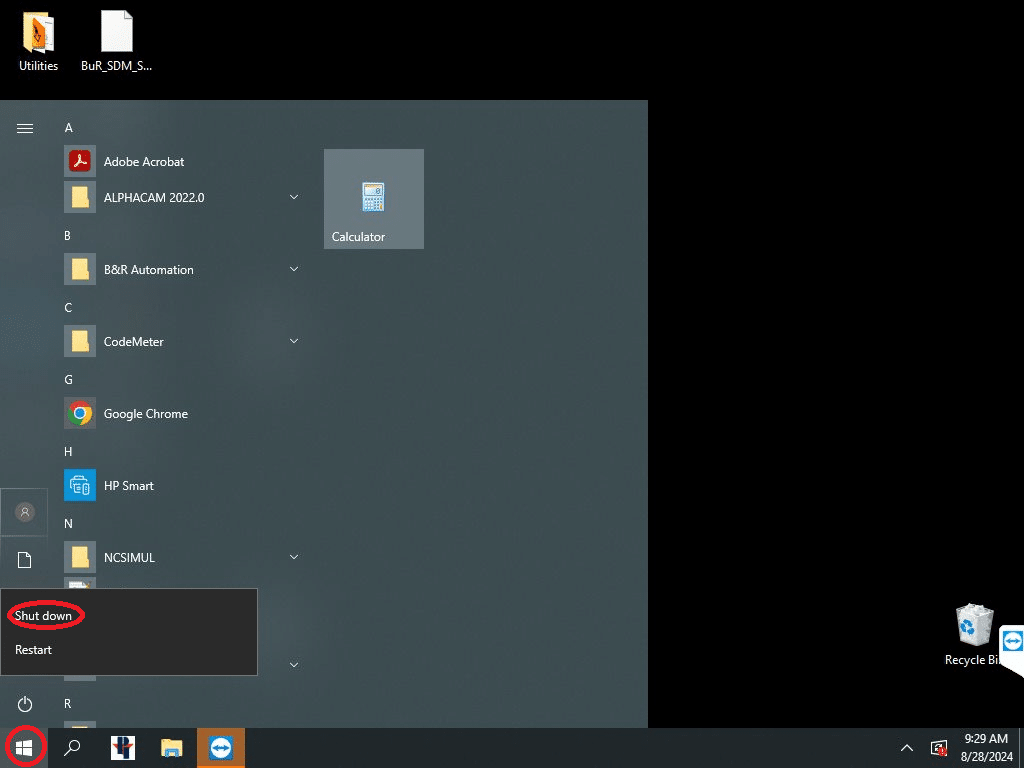This screenshot has height=768, width=1024.
Task: Open the HP Smart app
Action: click(x=128, y=486)
